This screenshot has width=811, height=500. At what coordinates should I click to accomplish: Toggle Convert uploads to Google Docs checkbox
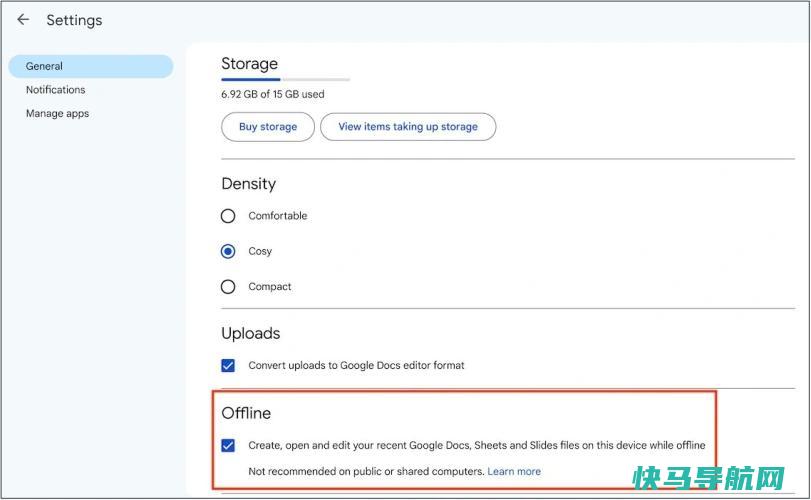228,366
